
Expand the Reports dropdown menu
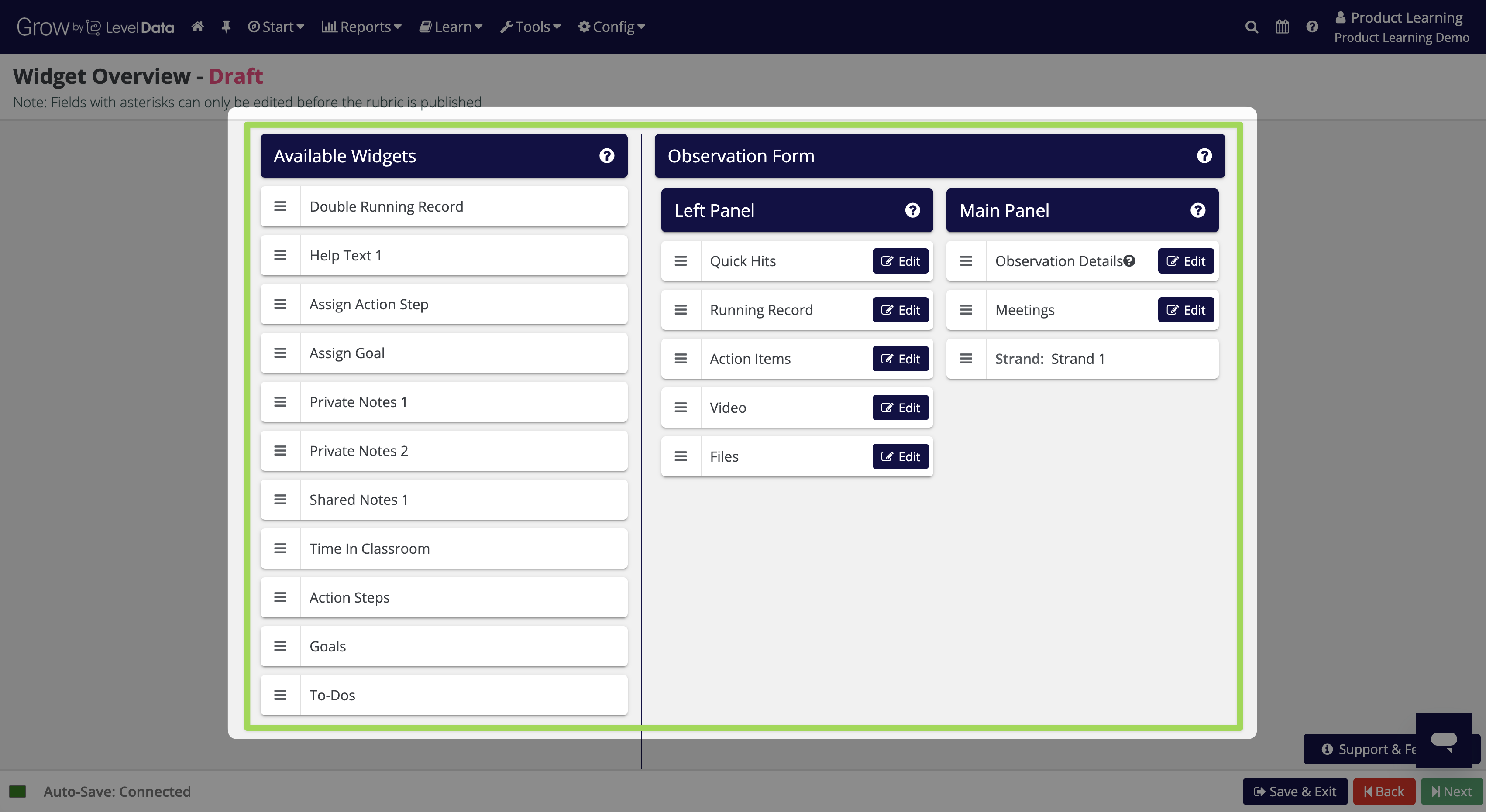(361, 27)
